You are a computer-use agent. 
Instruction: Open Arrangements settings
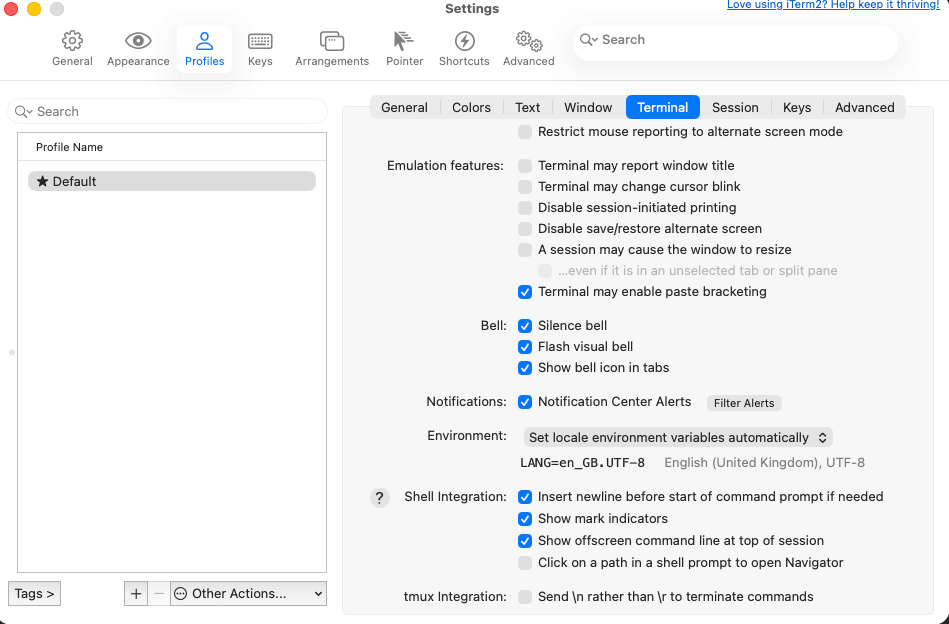[331, 45]
